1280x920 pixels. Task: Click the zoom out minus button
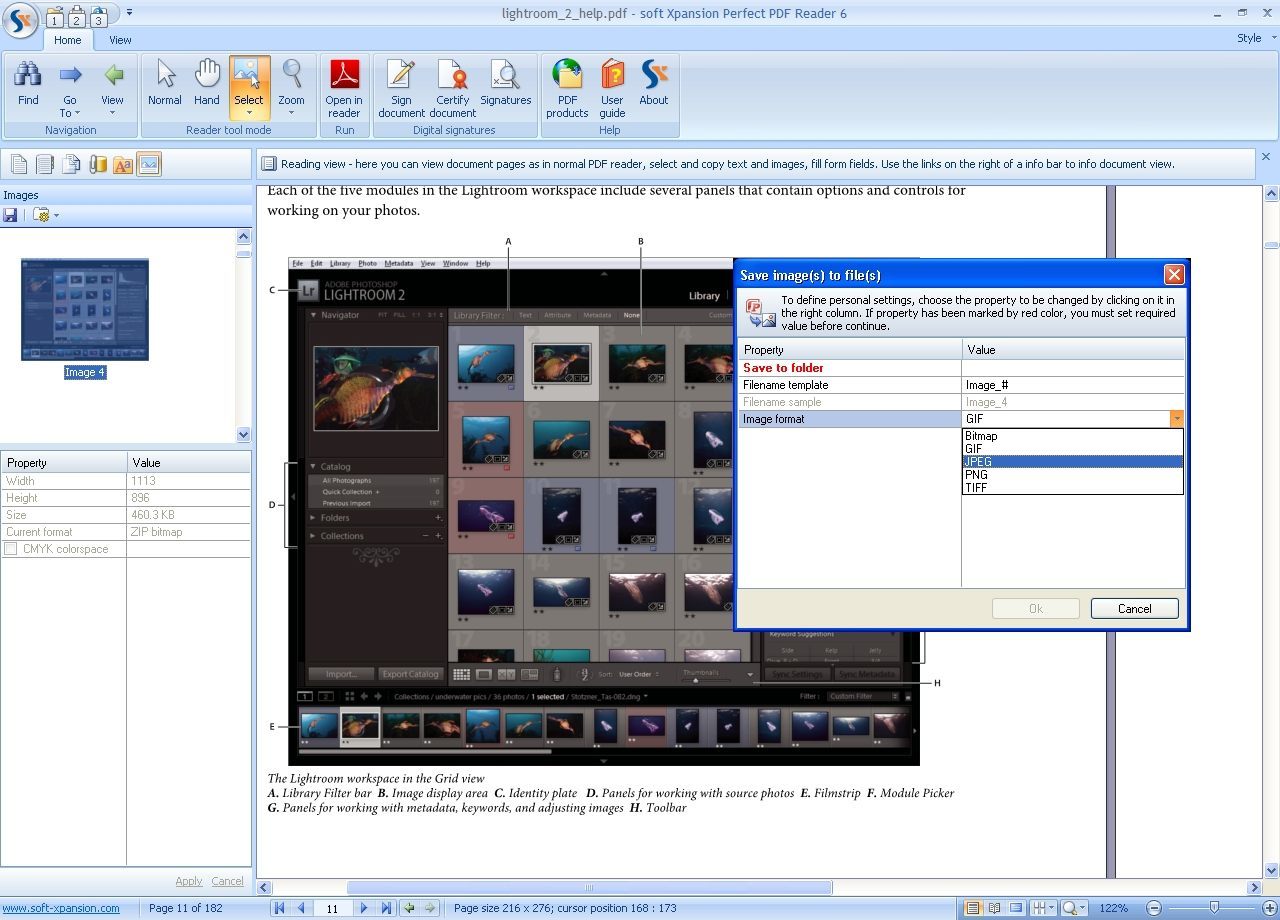pos(1154,908)
